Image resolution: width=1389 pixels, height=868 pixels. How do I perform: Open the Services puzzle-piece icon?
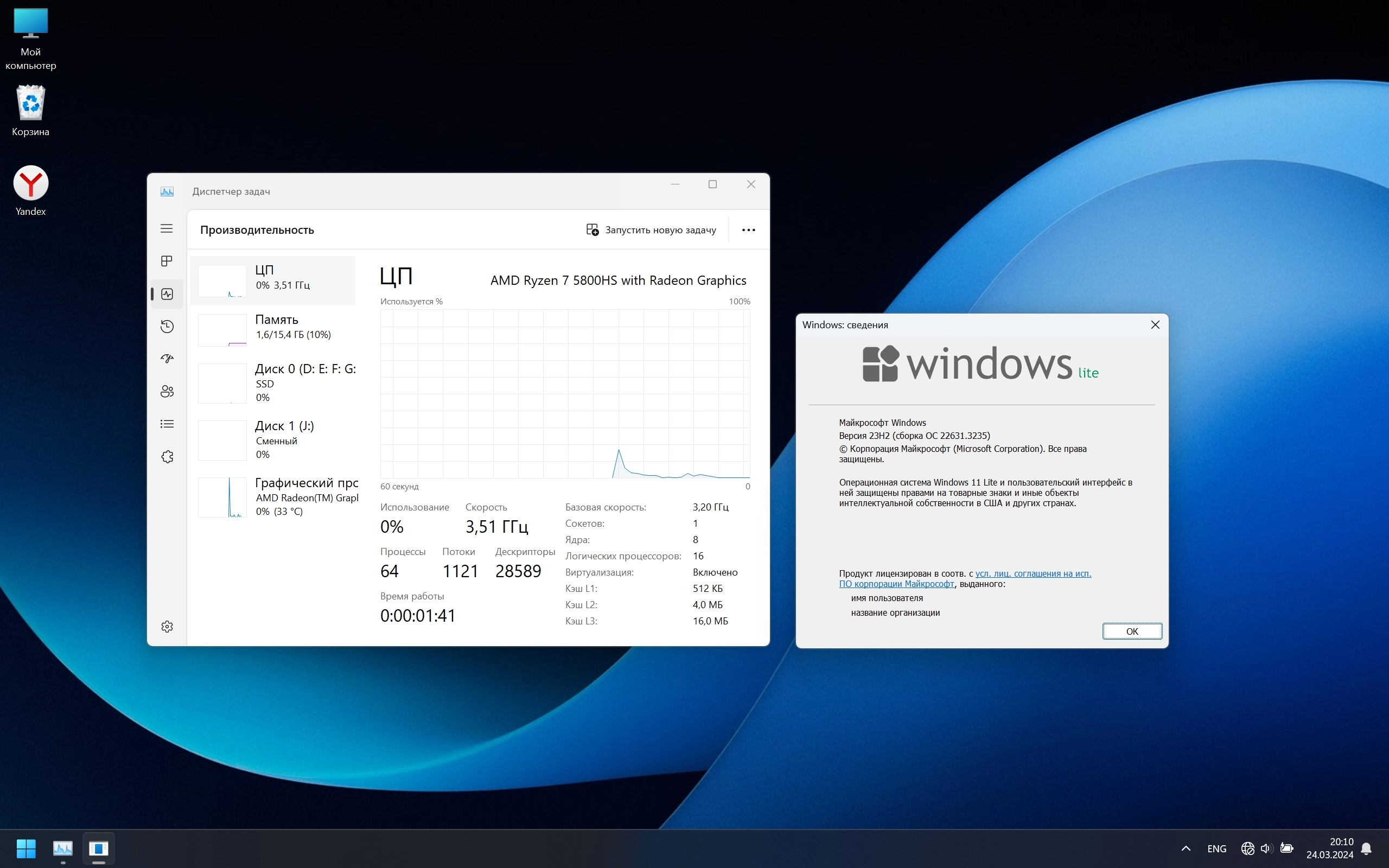pyautogui.click(x=167, y=457)
